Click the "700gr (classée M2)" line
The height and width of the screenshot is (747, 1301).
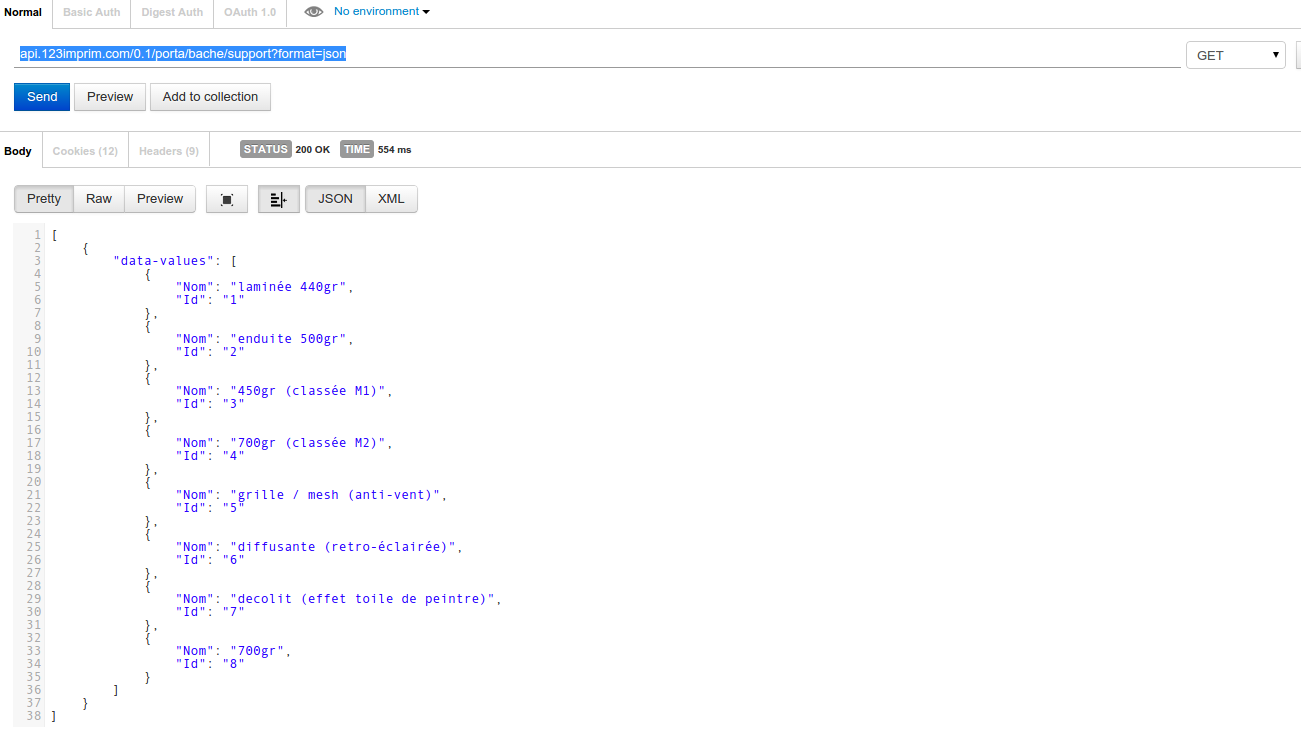284,443
